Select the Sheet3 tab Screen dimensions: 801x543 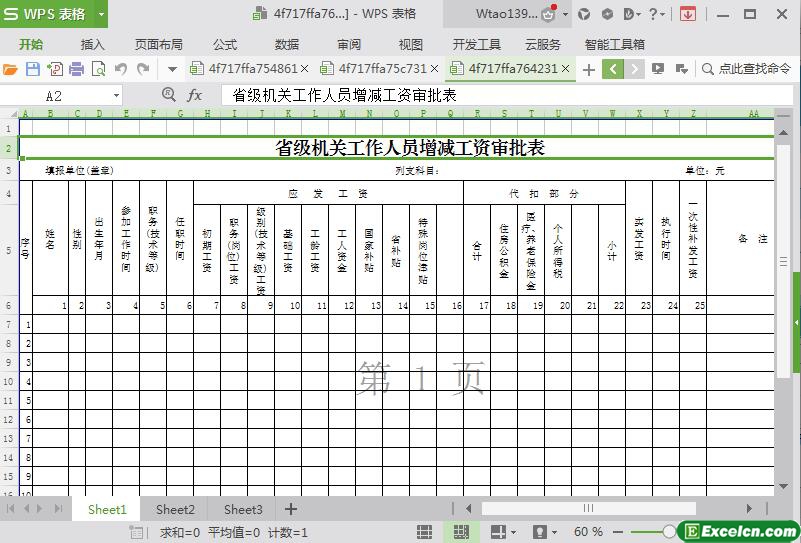243,509
